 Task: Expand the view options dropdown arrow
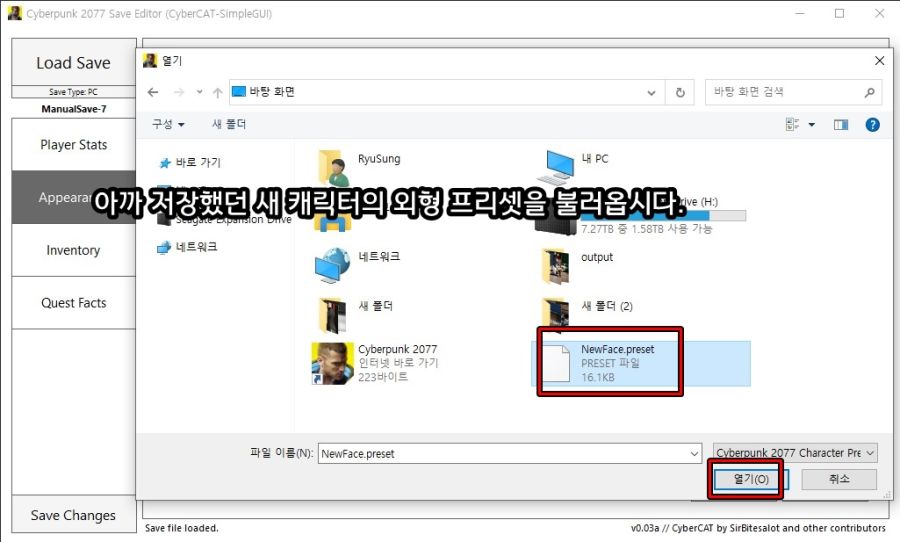point(812,124)
